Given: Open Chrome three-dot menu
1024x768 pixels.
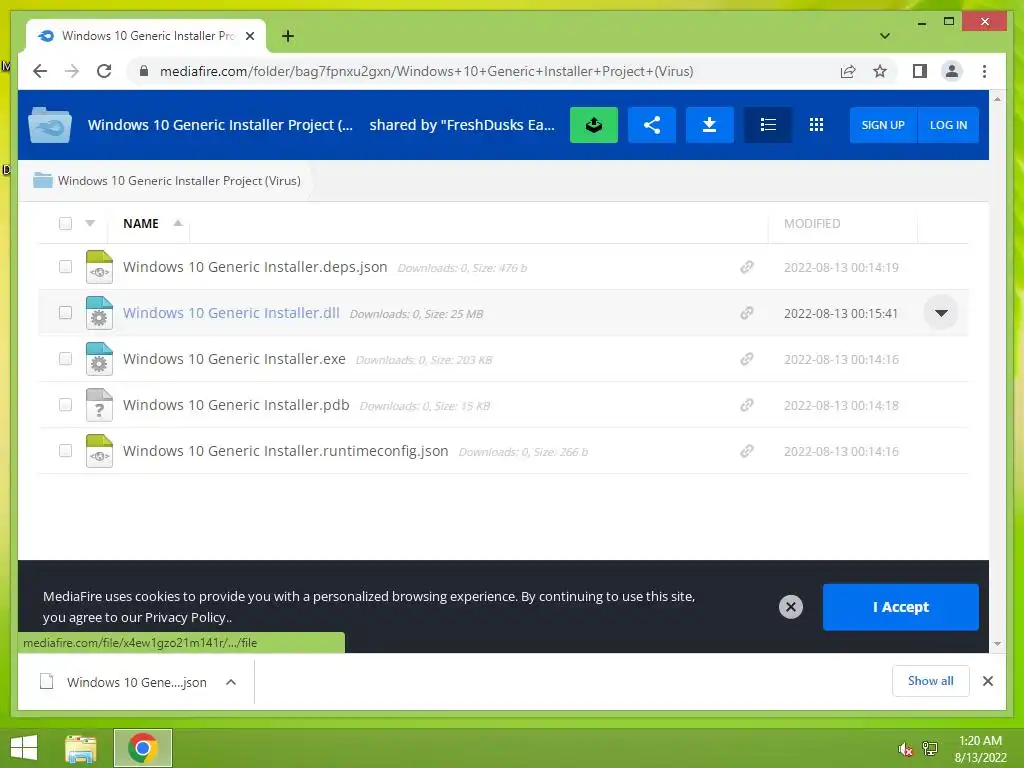Looking at the screenshot, I should 984,71.
